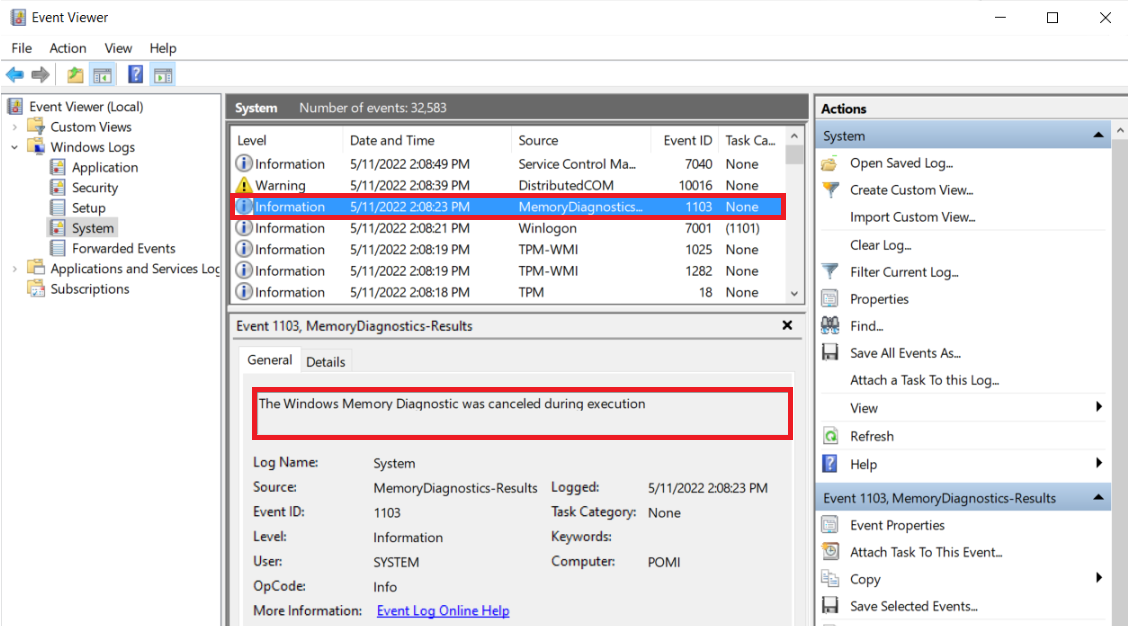Viewport: 1128px width, 626px height.
Task: Click the Attach Task To This Event icon
Action: 830,552
